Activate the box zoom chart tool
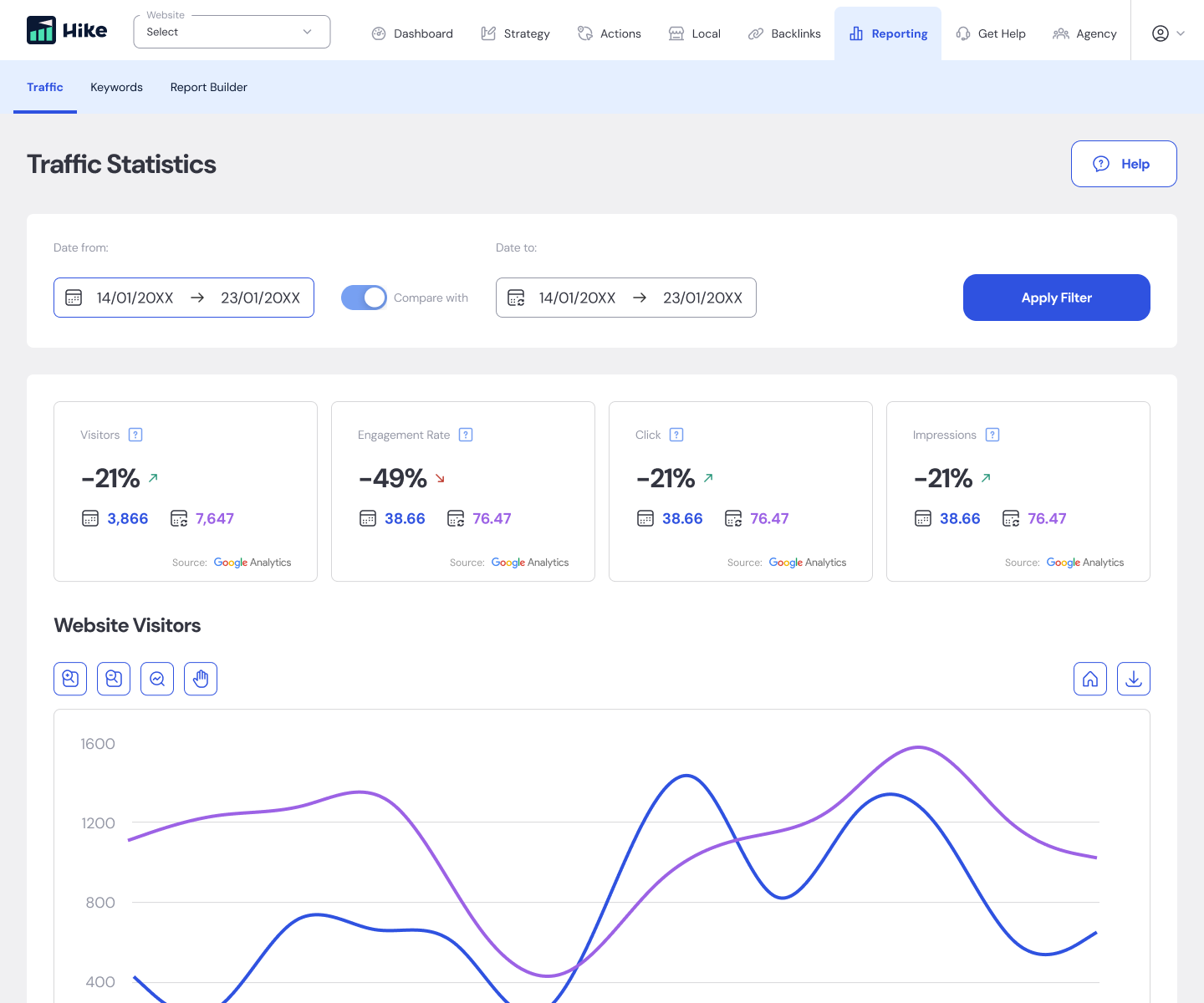This screenshot has height=1003, width=1204. click(157, 679)
